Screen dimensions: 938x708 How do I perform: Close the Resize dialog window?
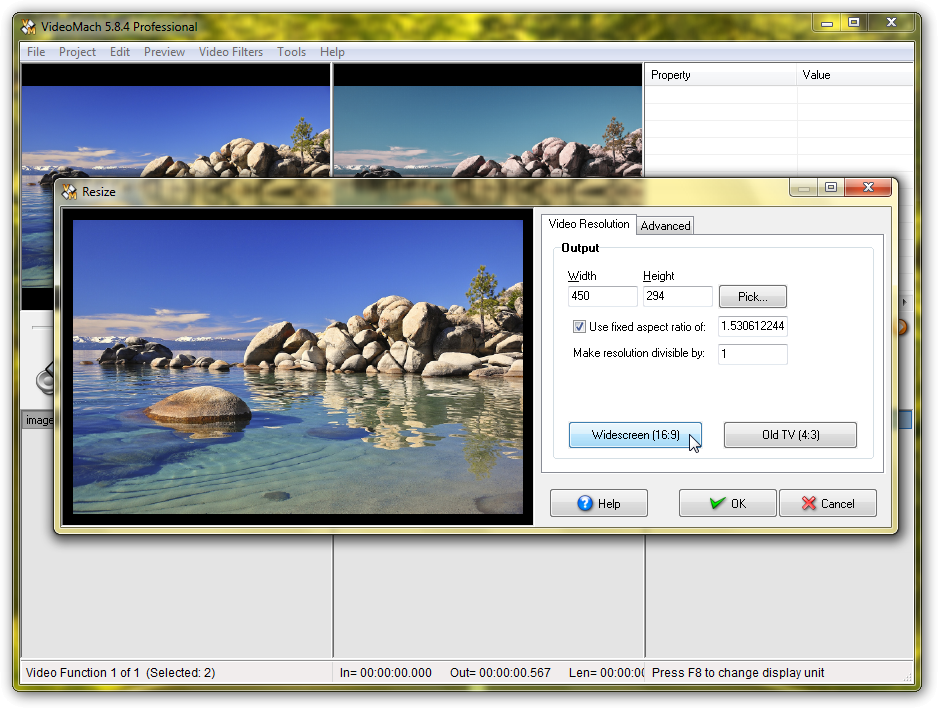point(867,187)
